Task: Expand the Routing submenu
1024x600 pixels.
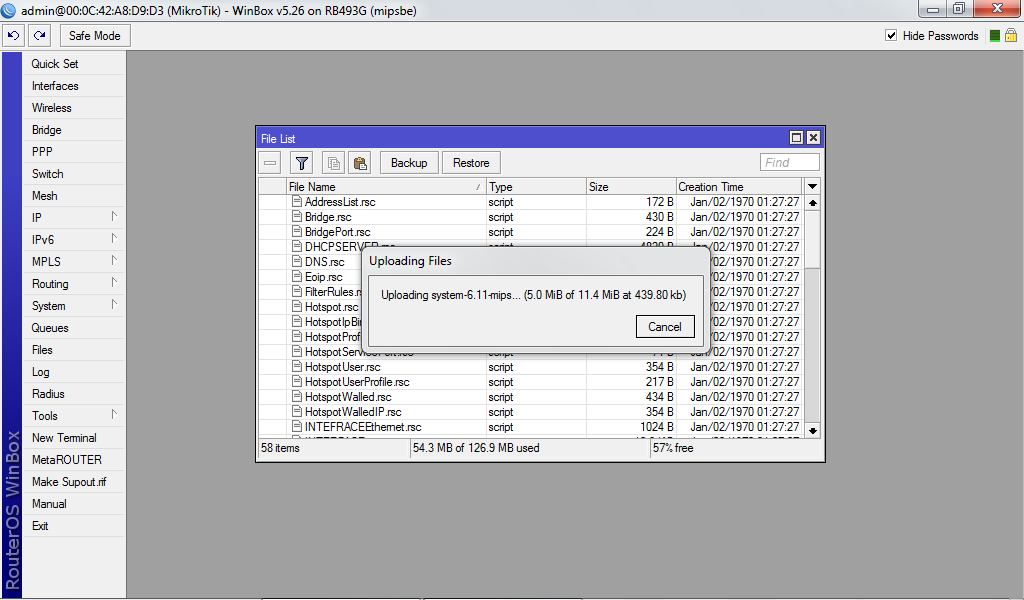Action: [73, 284]
